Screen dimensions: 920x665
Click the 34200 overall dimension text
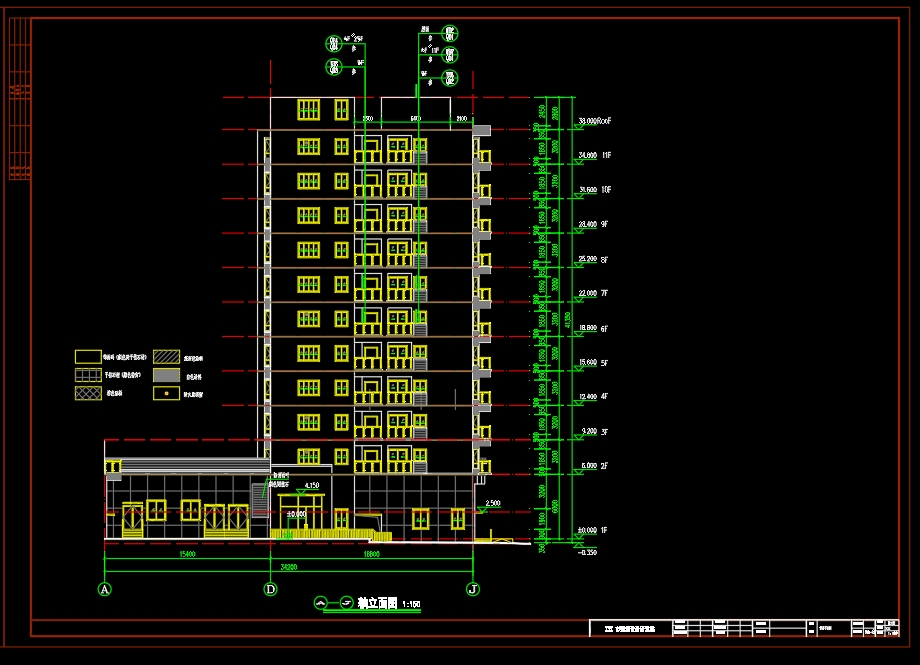pos(289,566)
